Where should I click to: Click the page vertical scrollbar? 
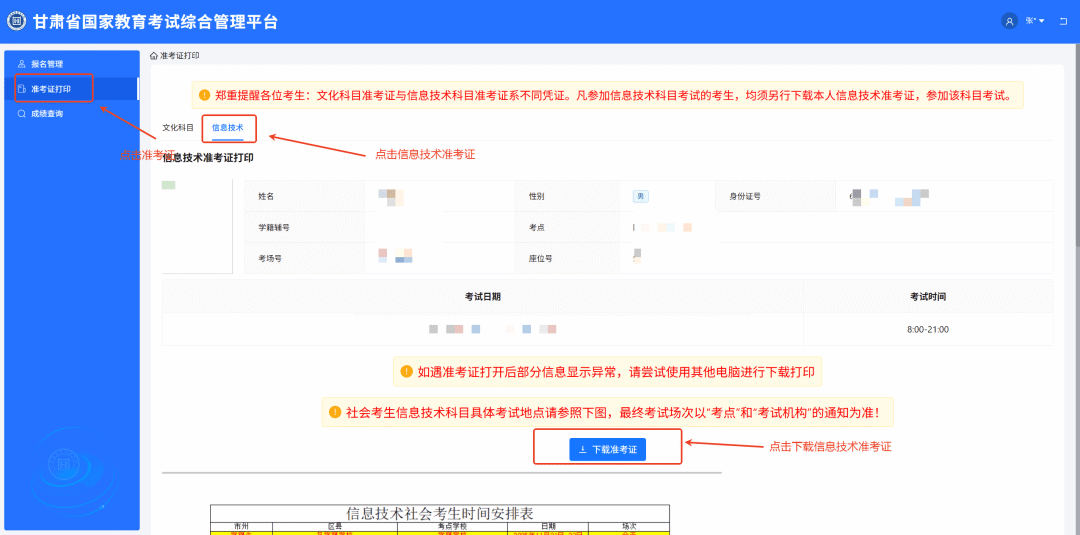tap(1075, 150)
